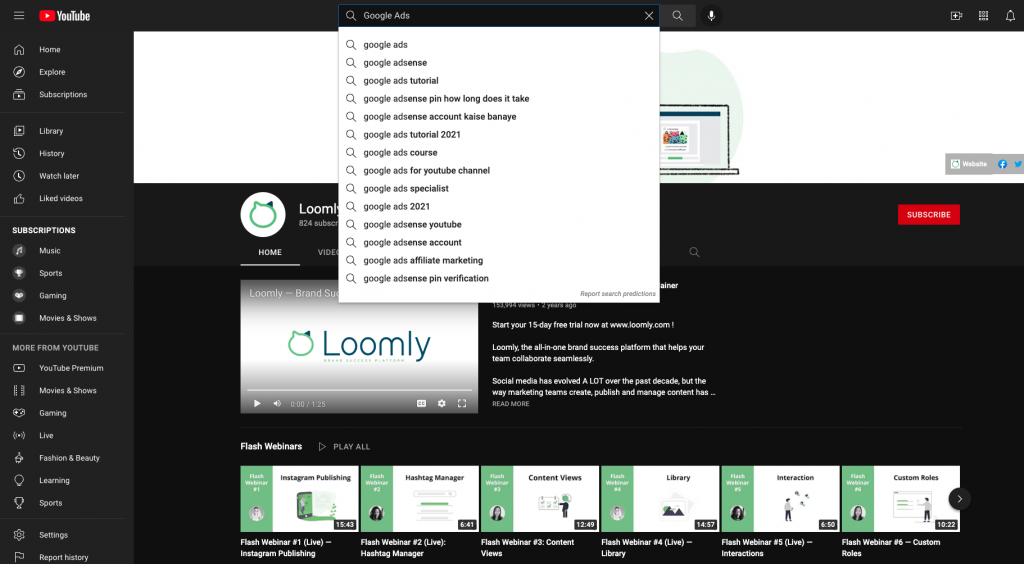Click READ MORE under the description
1024x564 pixels.
pos(511,404)
